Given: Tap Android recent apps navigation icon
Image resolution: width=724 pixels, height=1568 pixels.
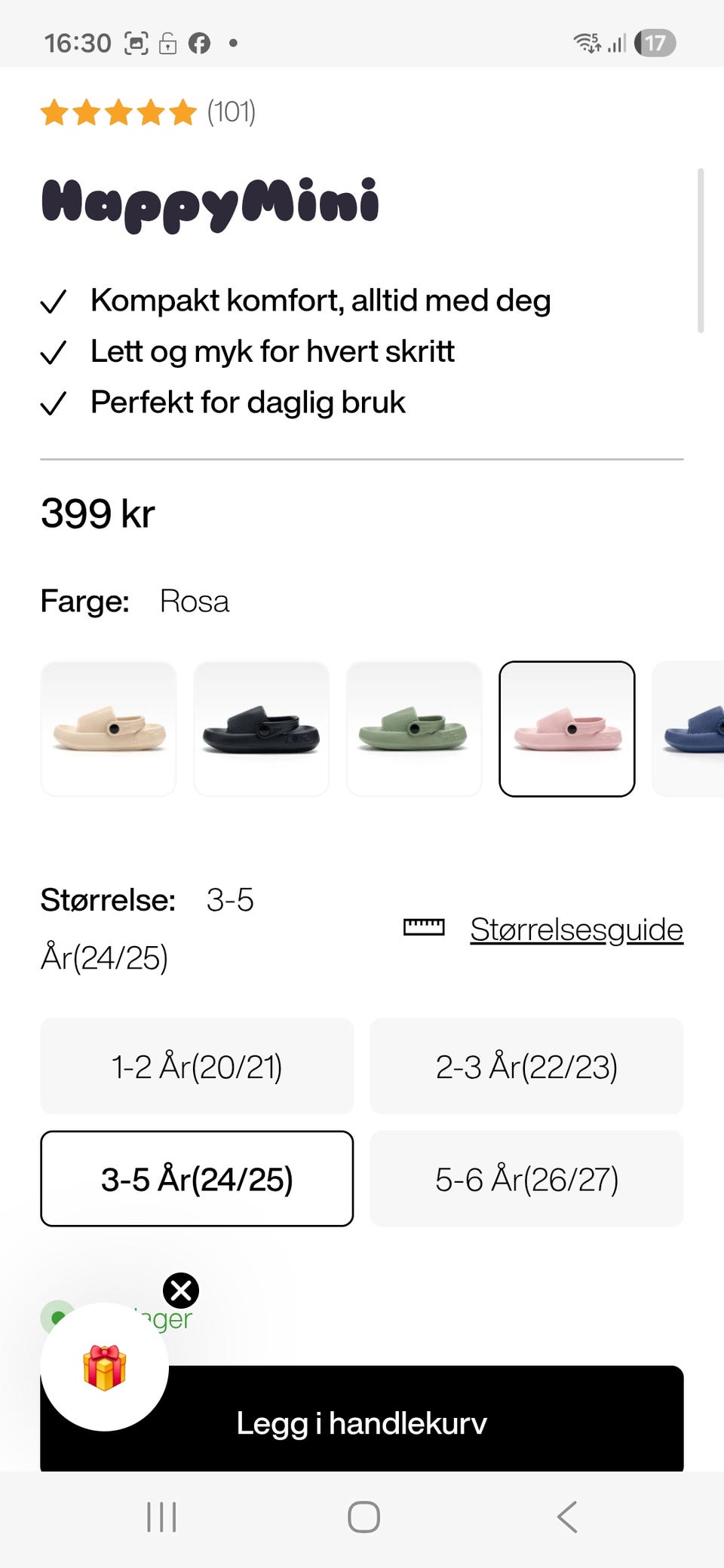Looking at the screenshot, I should click(x=161, y=1517).
